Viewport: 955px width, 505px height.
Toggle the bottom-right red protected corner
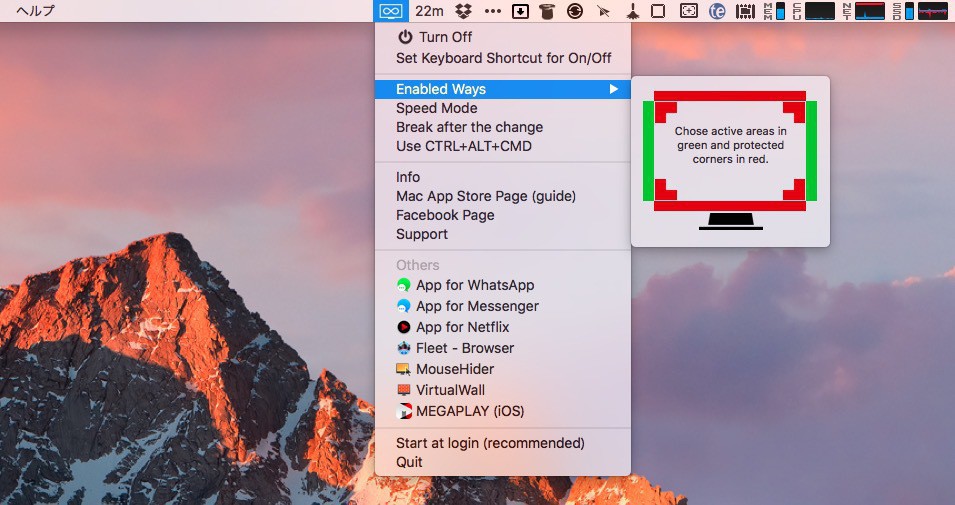coord(797,192)
